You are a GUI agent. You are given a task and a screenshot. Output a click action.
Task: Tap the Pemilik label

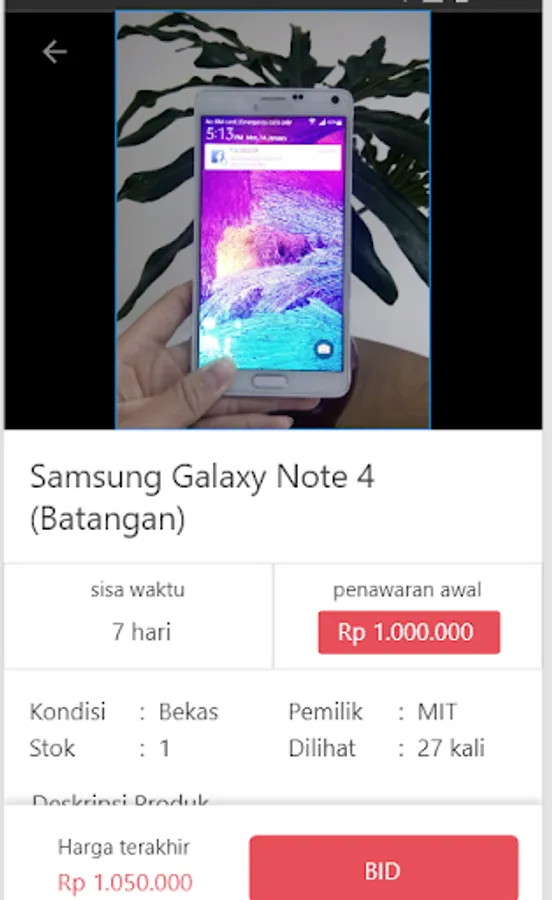pyautogui.click(x=325, y=712)
